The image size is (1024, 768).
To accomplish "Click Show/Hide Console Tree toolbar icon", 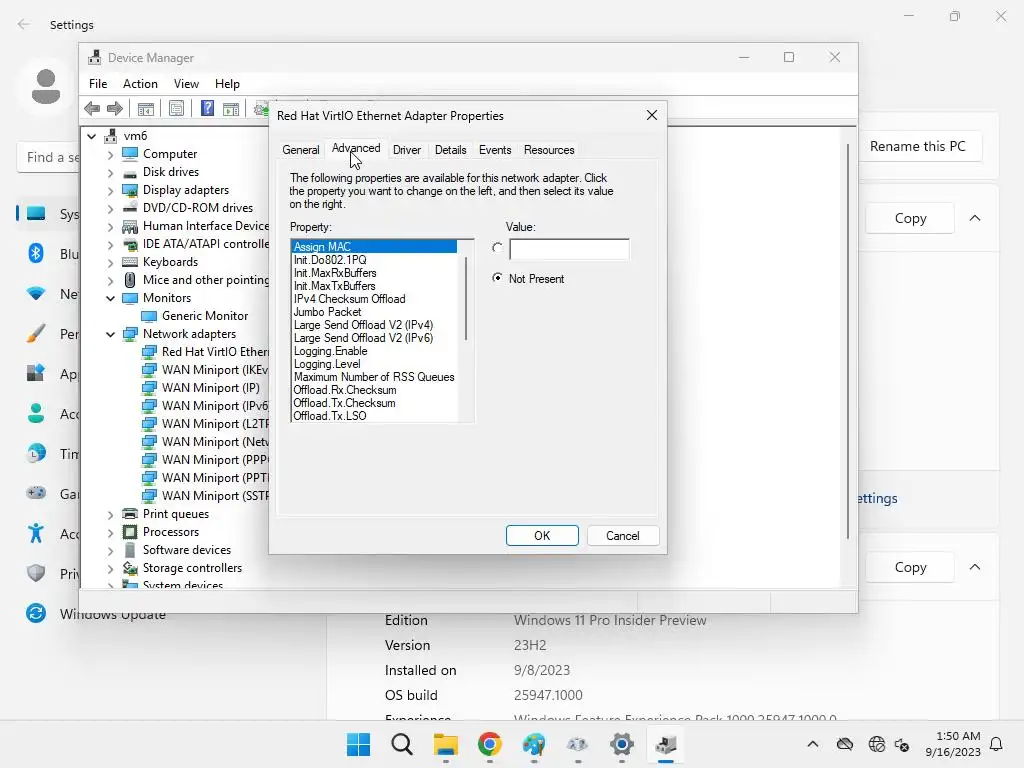I will click(146, 108).
